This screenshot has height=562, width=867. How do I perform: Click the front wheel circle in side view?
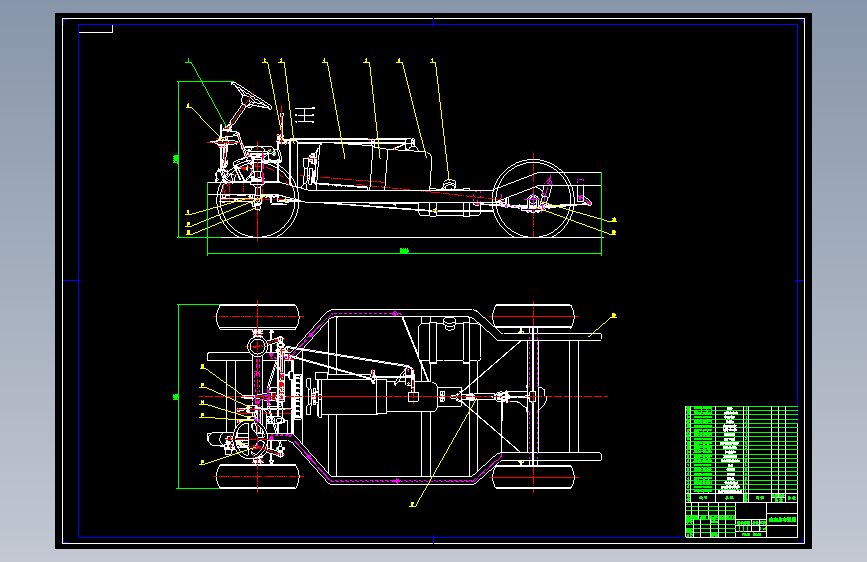[258, 199]
